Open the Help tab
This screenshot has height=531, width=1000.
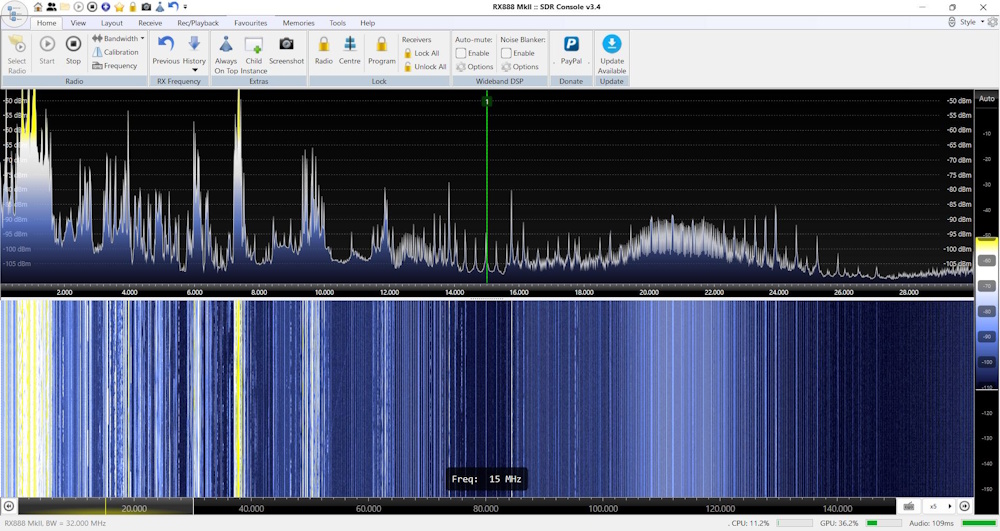pos(367,23)
